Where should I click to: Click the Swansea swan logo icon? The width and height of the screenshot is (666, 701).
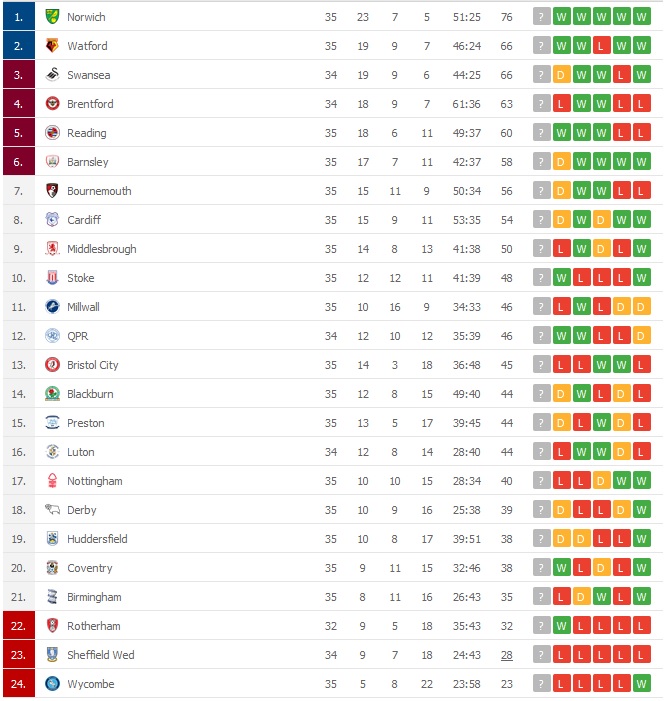pyautogui.click(x=52, y=75)
